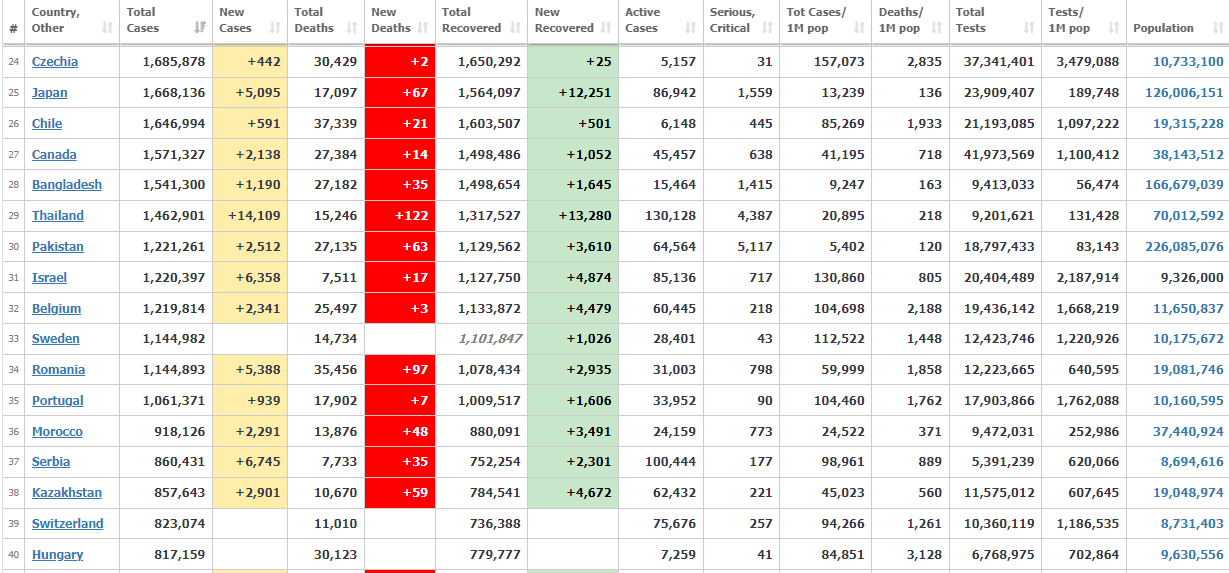Click the sort arrows in Total Recovered header
Viewport: 1229px width, 573px height.
click(x=514, y=28)
